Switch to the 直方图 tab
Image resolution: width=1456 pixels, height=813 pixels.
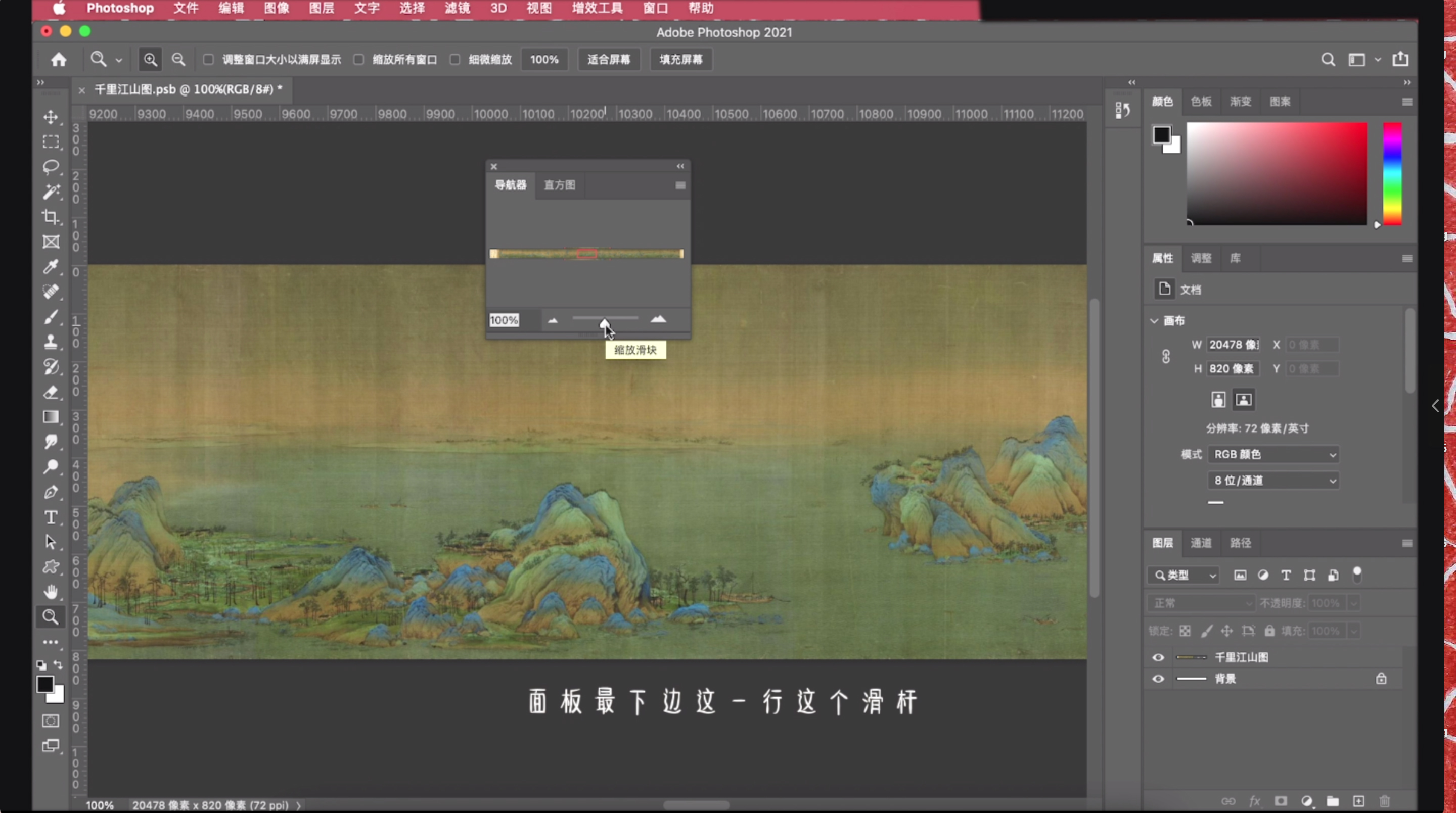tap(560, 185)
